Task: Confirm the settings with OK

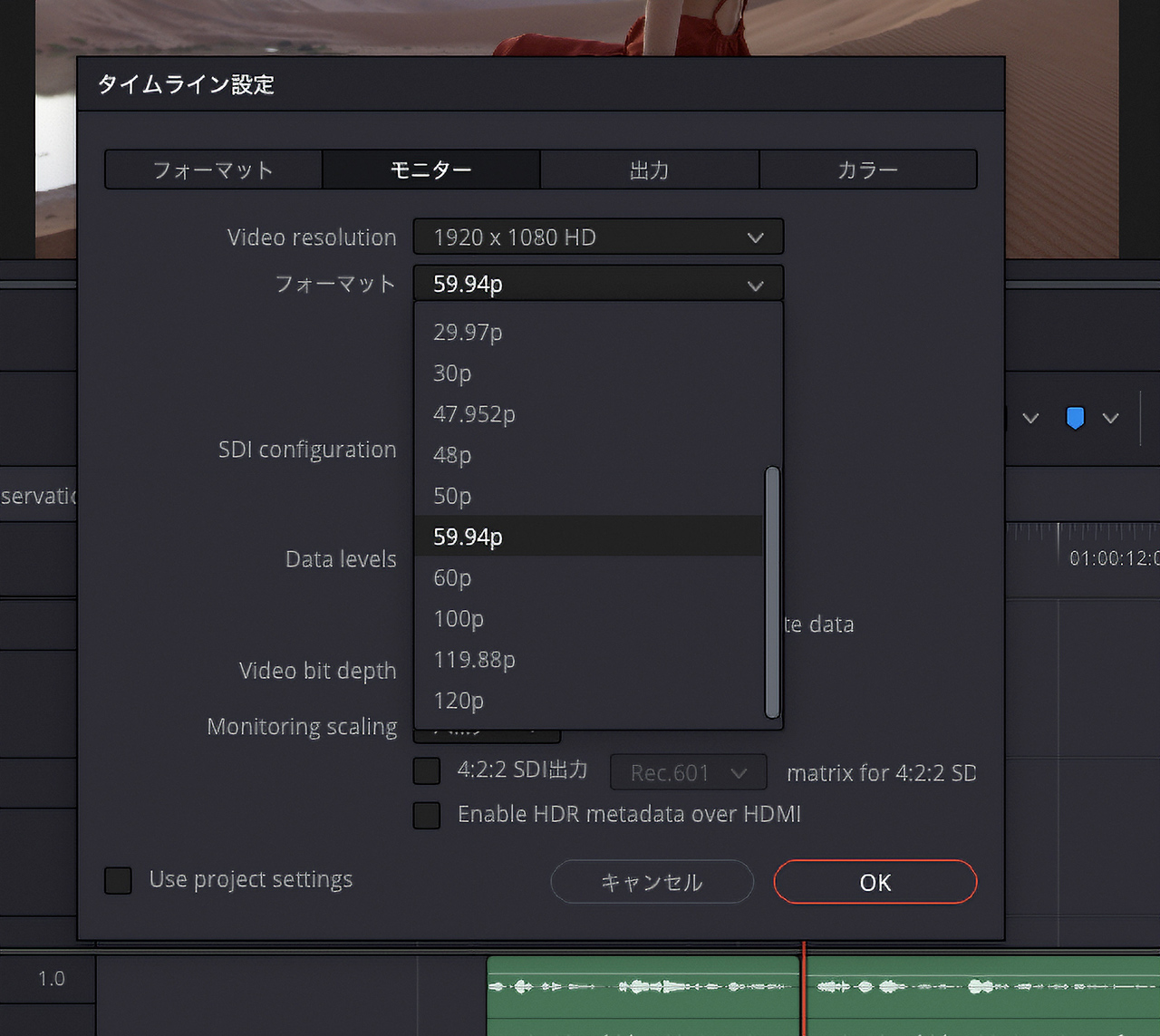Action: (875, 882)
